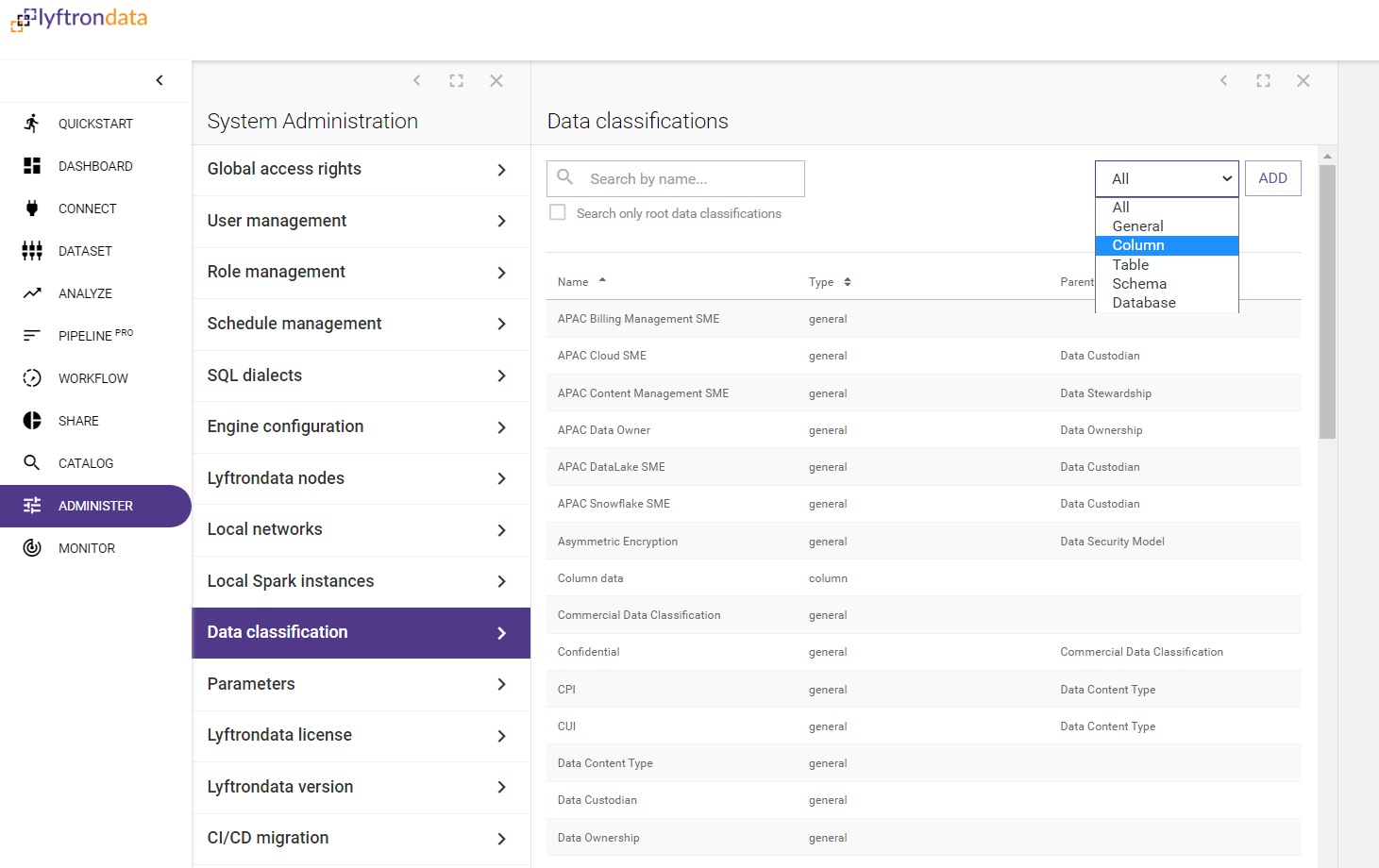
Task: Select Database option in type dropdown
Action: coord(1167,303)
